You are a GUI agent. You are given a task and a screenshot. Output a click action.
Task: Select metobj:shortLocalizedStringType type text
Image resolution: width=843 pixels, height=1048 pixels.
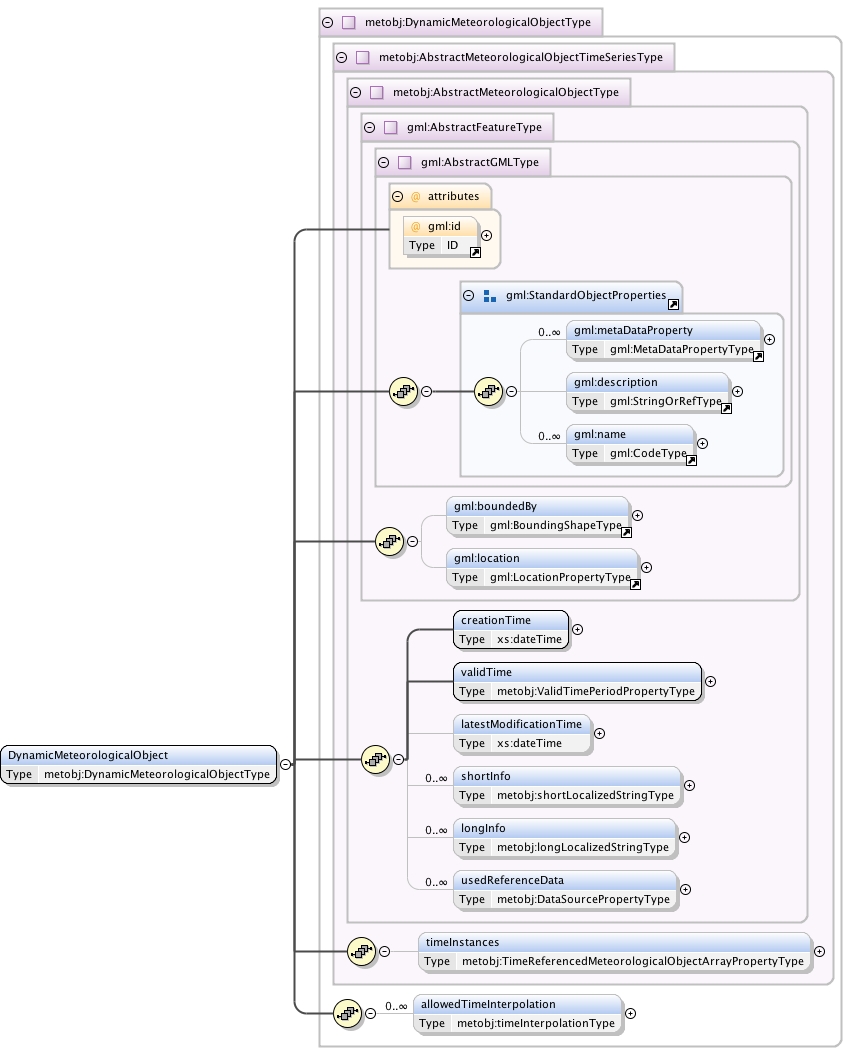click(x=585, y=795)
